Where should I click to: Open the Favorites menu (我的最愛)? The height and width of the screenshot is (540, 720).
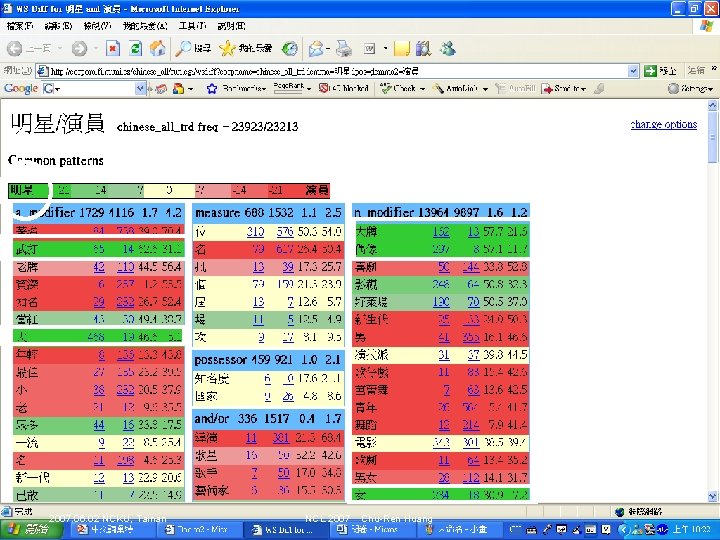pos(145,26)
